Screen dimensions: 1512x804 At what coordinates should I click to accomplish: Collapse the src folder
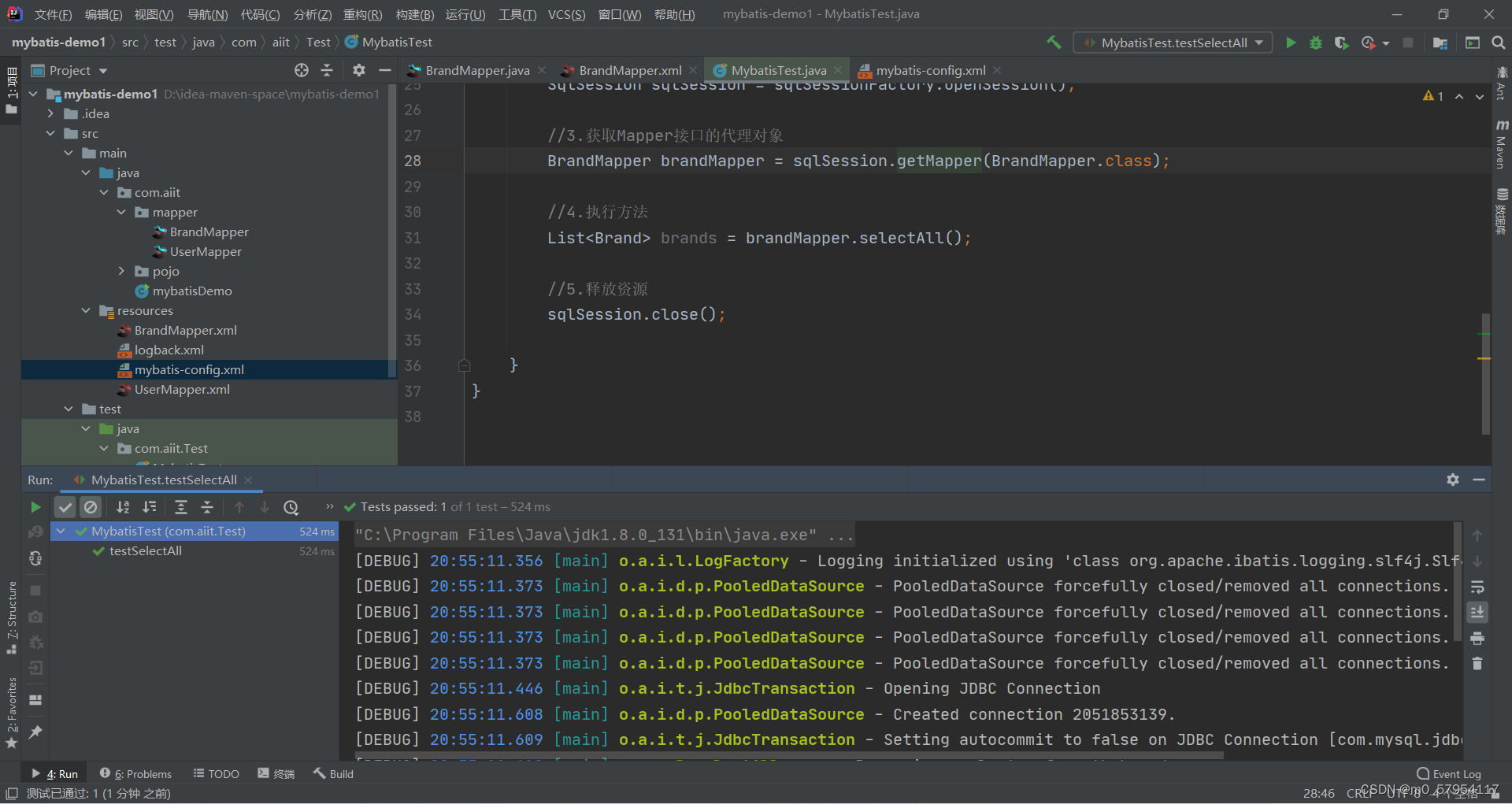[x=50, y=133]
